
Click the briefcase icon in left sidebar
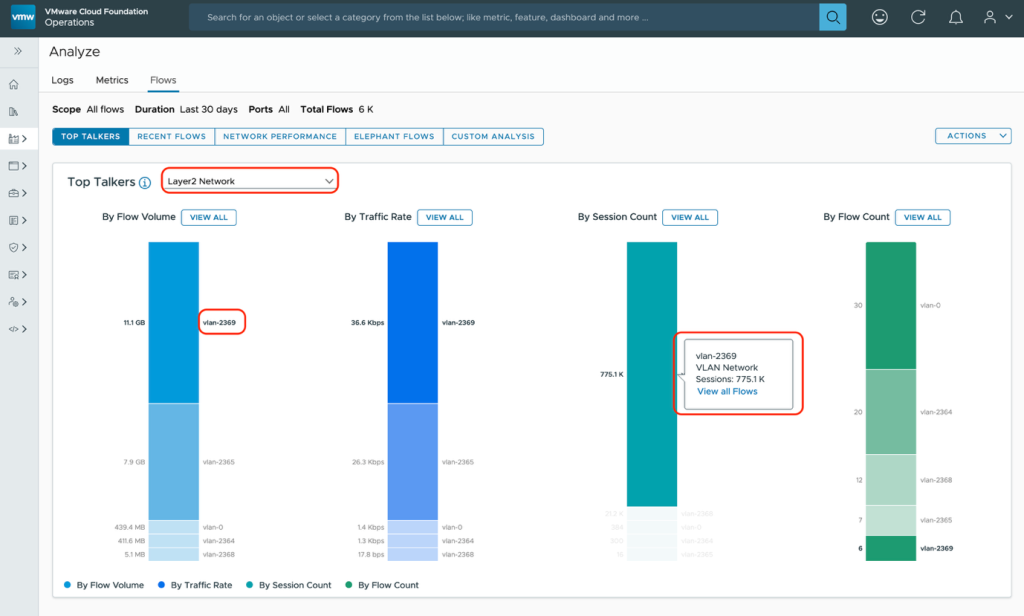tap(14, 193)
